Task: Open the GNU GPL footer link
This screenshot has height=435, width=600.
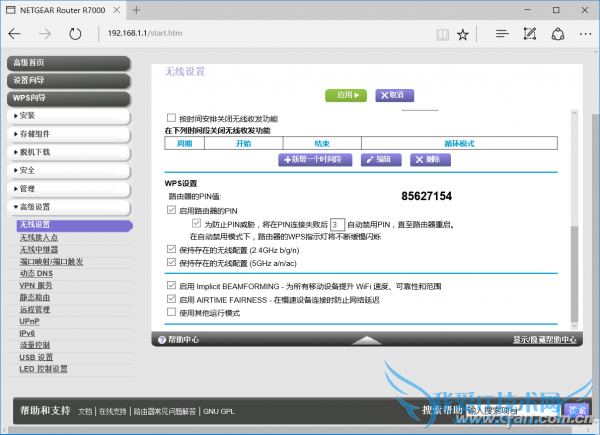Action: tap(218, 411)
